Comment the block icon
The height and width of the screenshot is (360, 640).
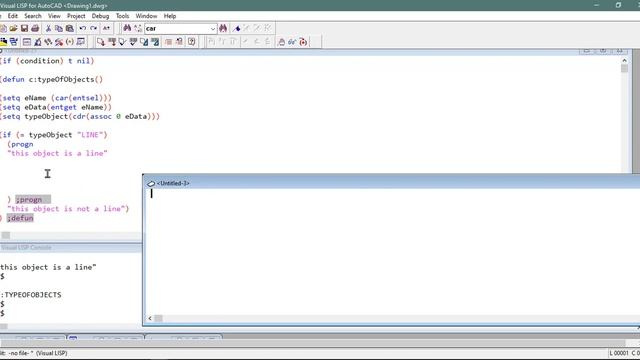pos(168,42)
